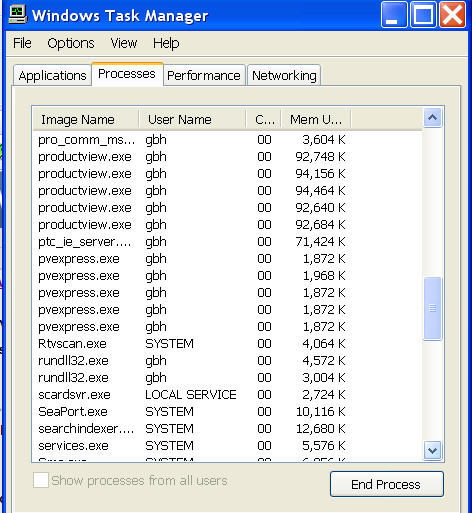Screen dimensions: 472x513
Task: Go to the Networking tab
Action: click(284, 76)
